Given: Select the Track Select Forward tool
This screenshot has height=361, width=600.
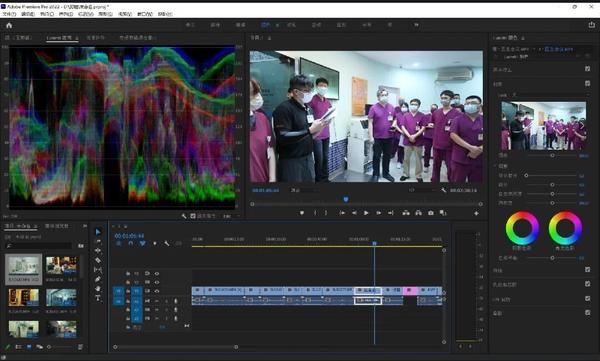Looking at the screenshot, I should click(98, 241).
